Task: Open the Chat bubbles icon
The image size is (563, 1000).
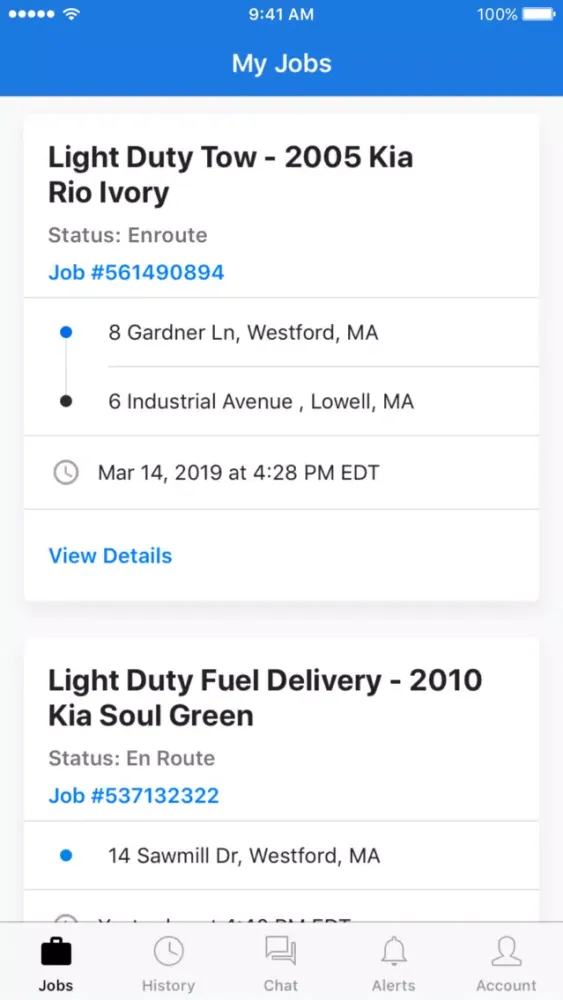Action: coord(281,952)
